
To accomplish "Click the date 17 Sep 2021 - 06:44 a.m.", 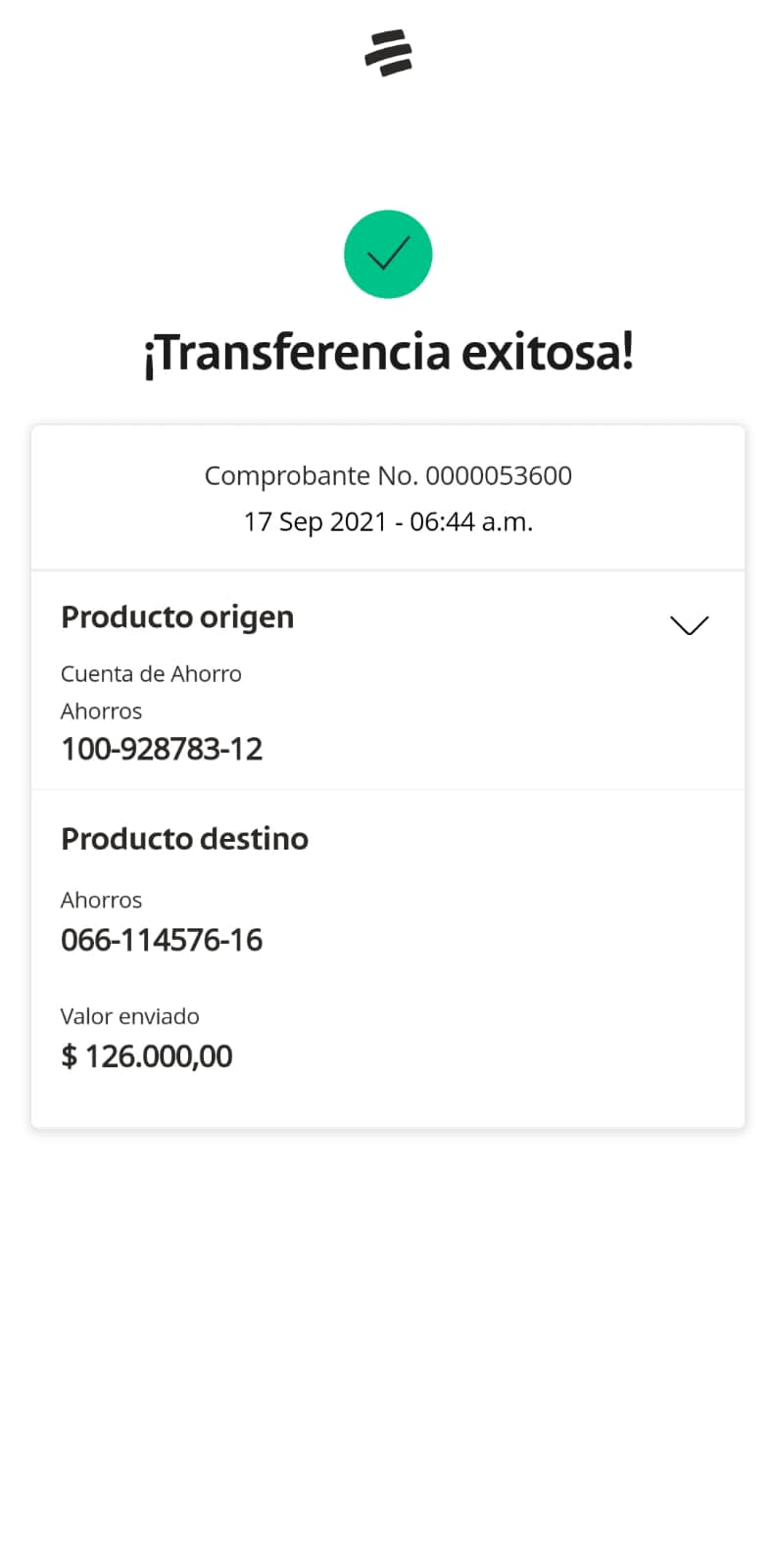I will point(388,521).
